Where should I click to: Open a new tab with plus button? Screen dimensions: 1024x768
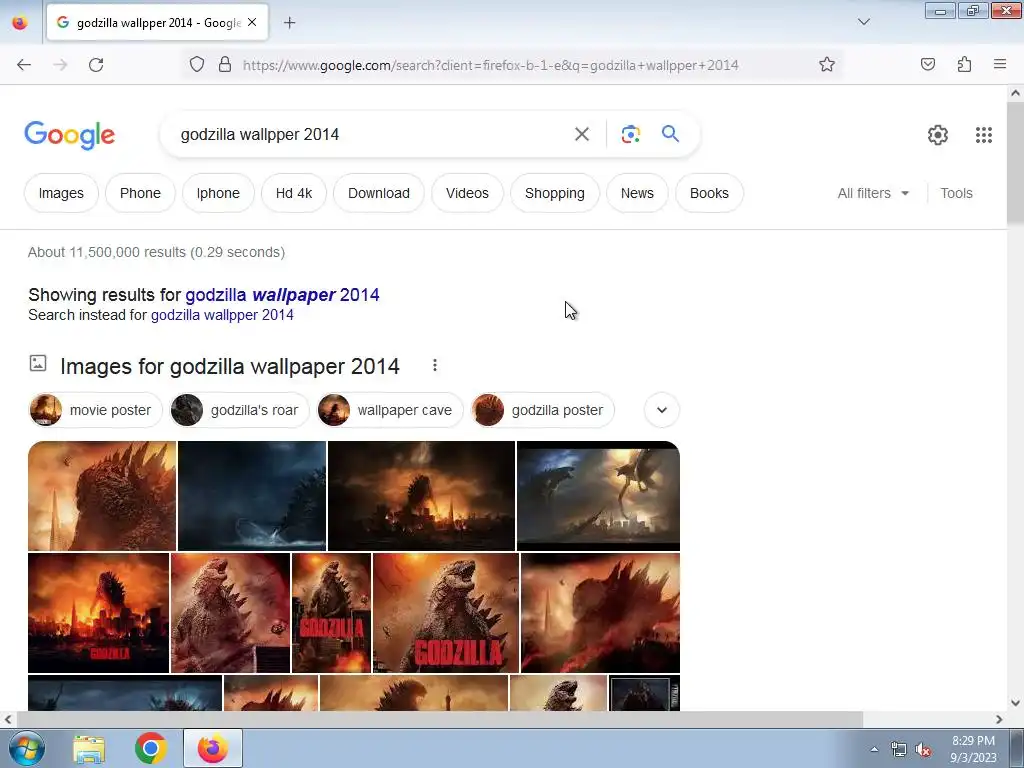pyautogui.click(x=289, y=23)
